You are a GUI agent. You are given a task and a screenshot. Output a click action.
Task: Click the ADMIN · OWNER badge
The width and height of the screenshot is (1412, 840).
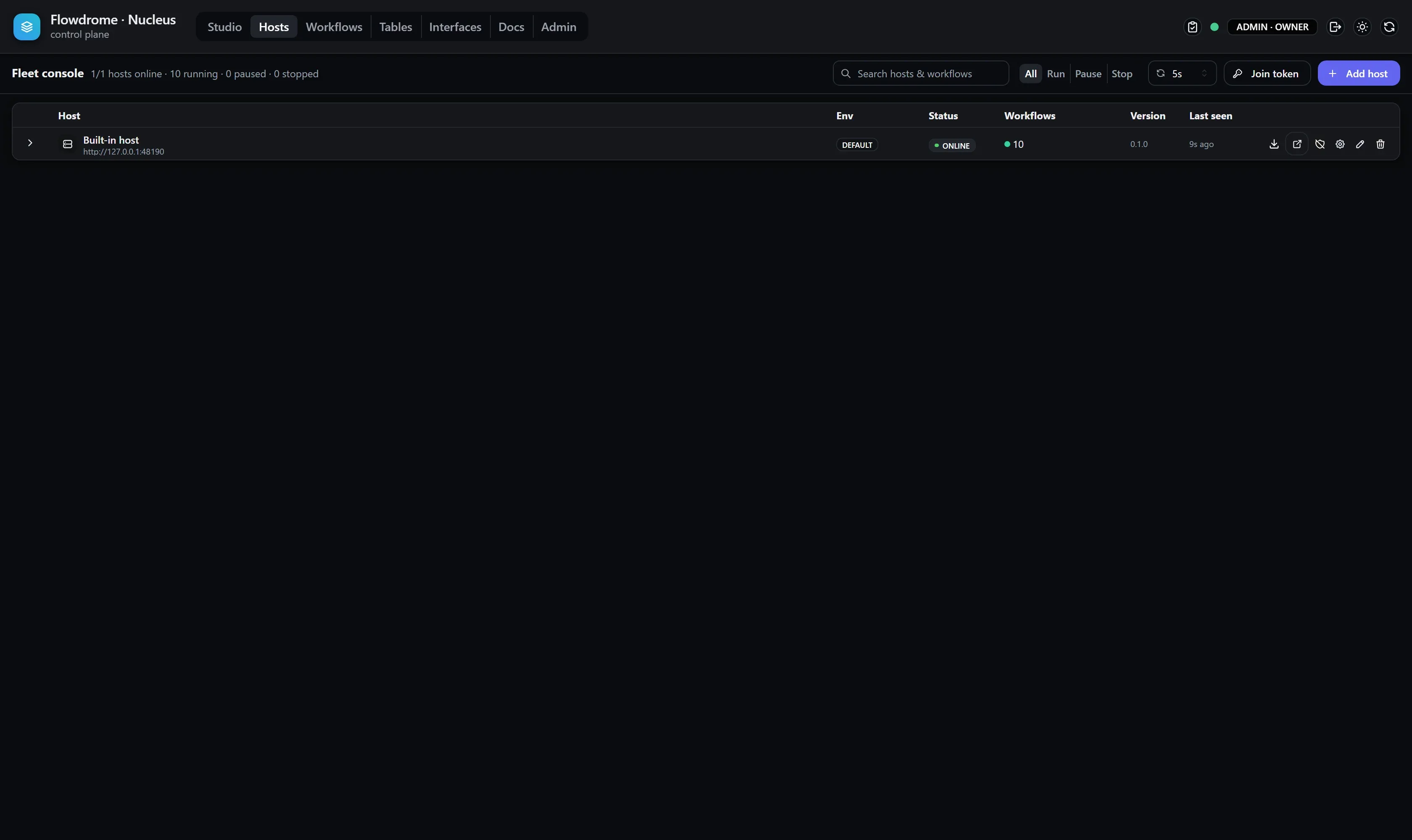point(1272,26)
